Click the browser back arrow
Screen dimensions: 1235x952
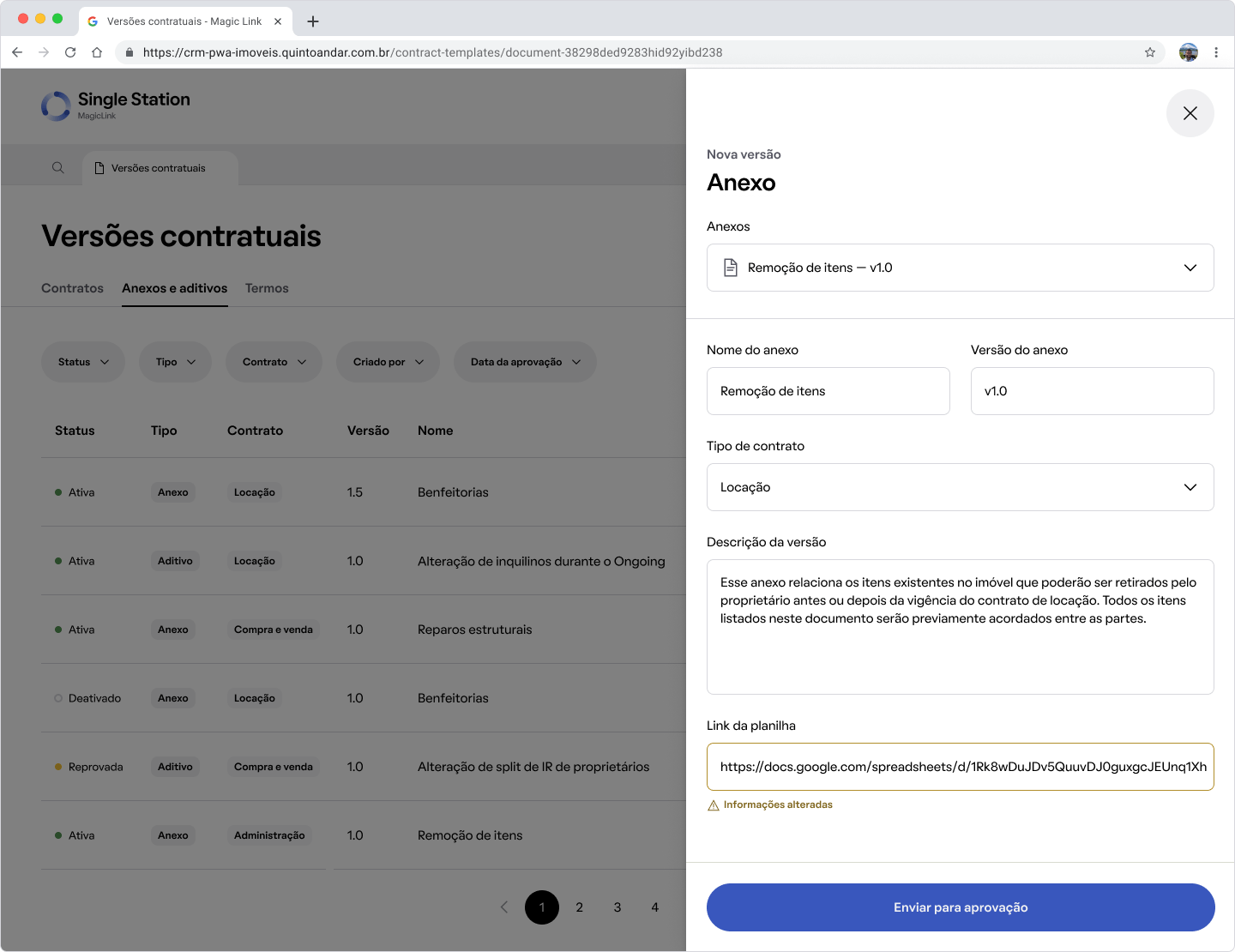coord(17,52)
